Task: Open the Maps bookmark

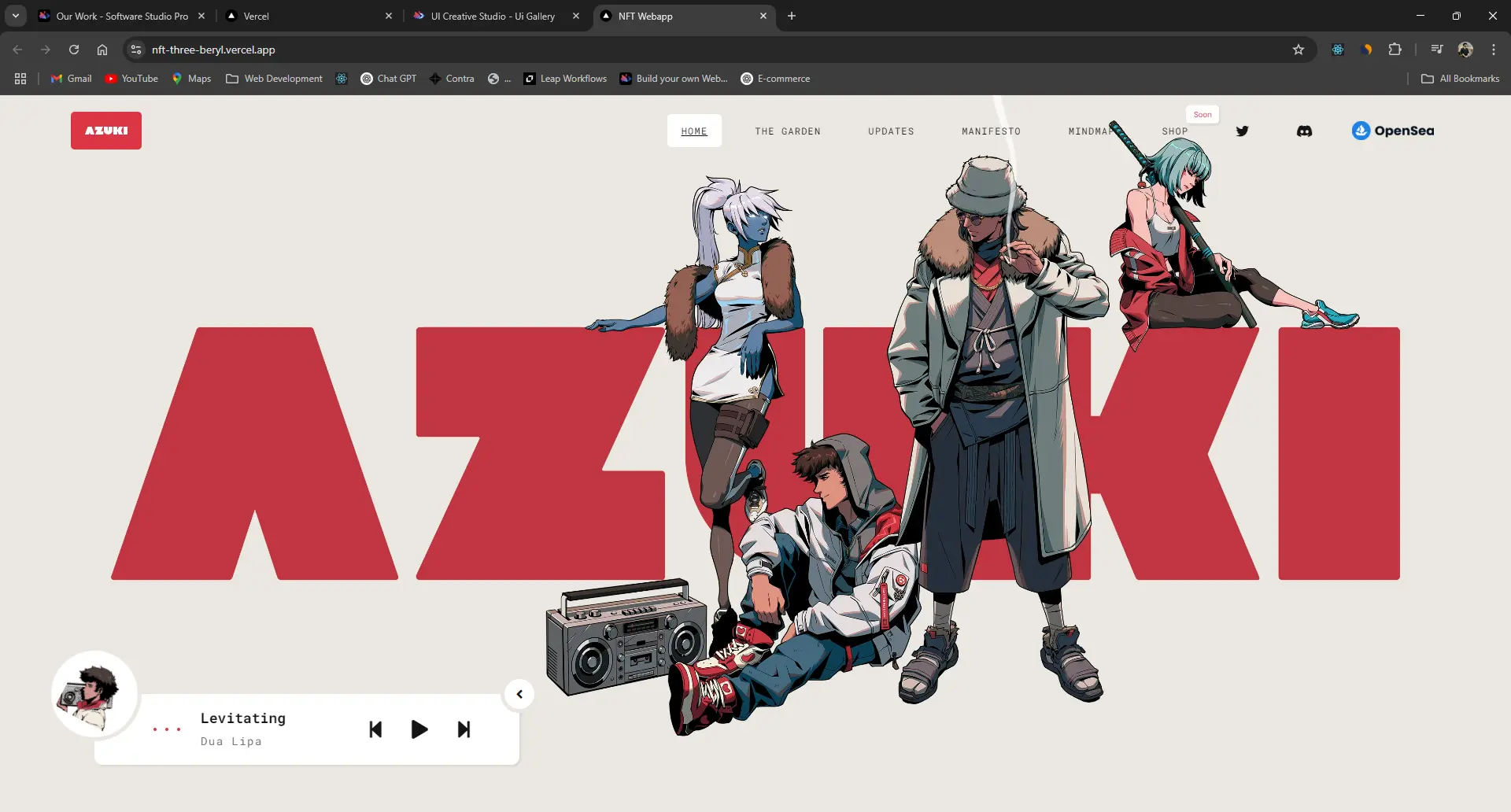Action: pos(192,79)
